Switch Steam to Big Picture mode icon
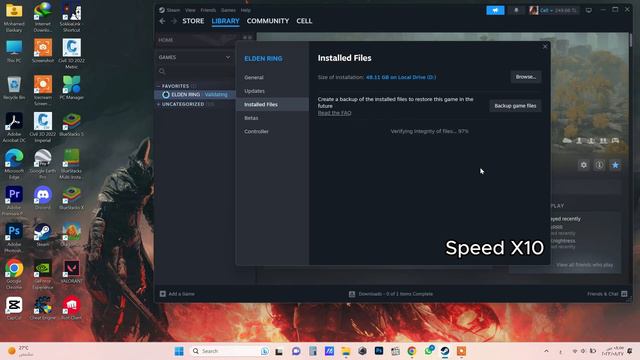This screenshot has height=360, width=640. coord(589,10)
